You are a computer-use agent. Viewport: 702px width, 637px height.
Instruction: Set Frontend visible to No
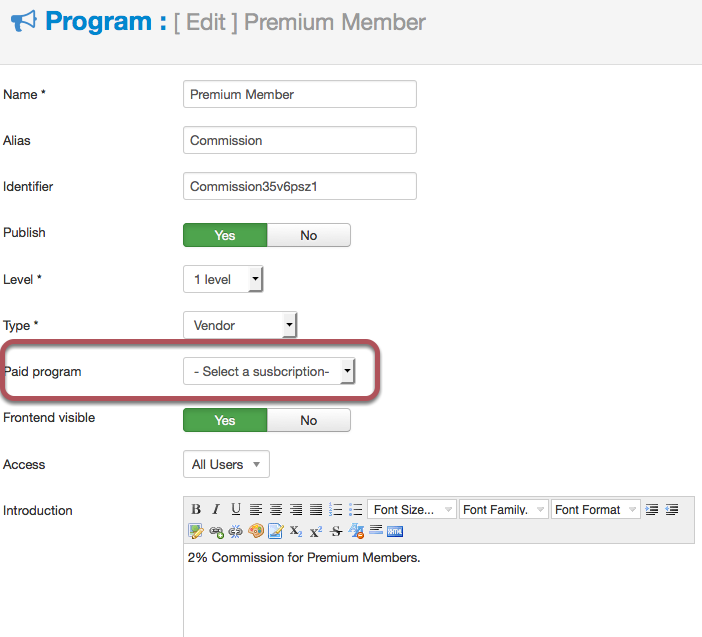308,420
